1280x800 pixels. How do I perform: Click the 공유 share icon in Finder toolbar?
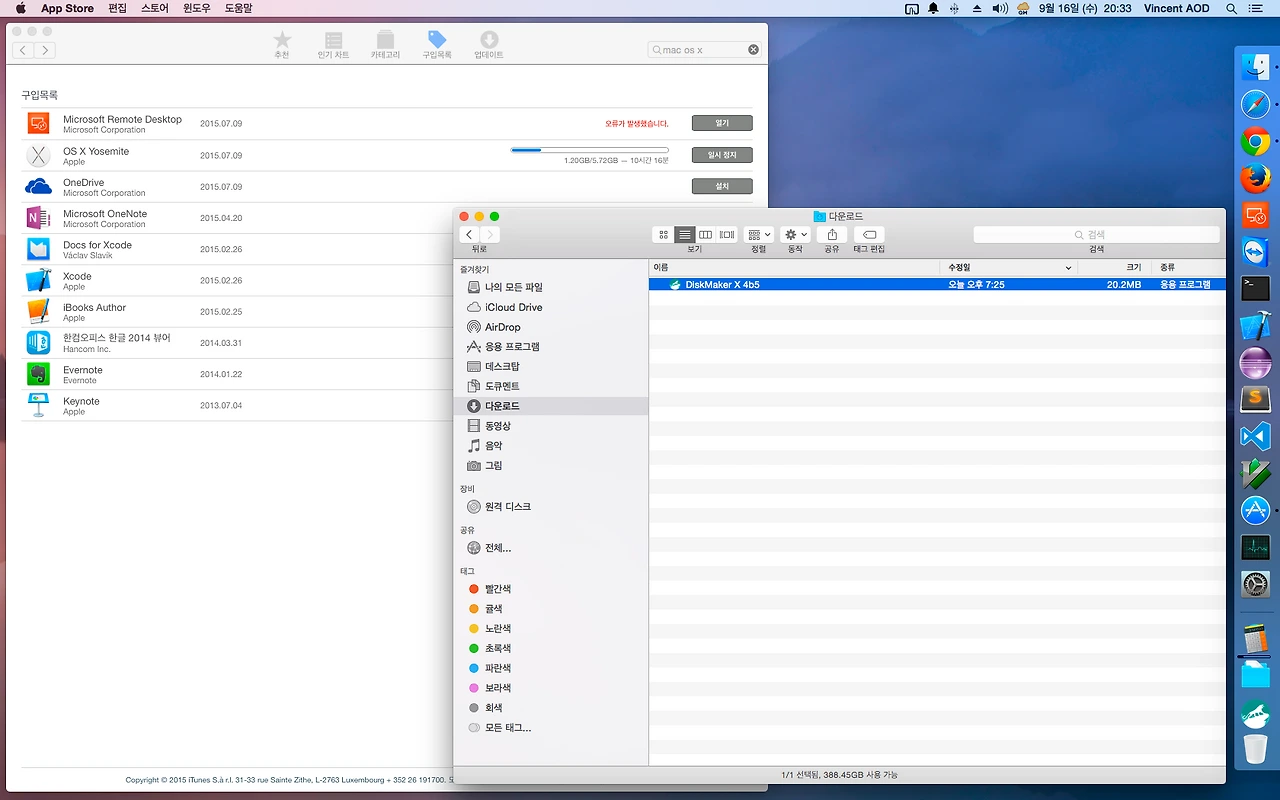(x=830, y=234)
